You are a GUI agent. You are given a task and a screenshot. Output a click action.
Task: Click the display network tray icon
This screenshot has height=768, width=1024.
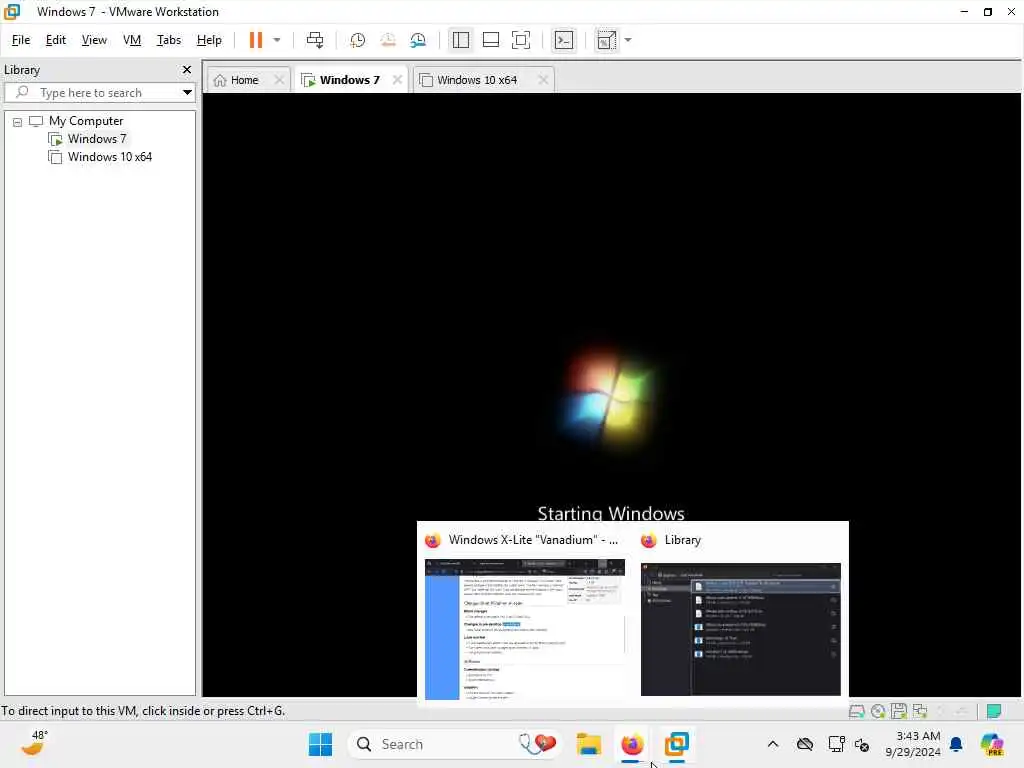pos(836,744)
